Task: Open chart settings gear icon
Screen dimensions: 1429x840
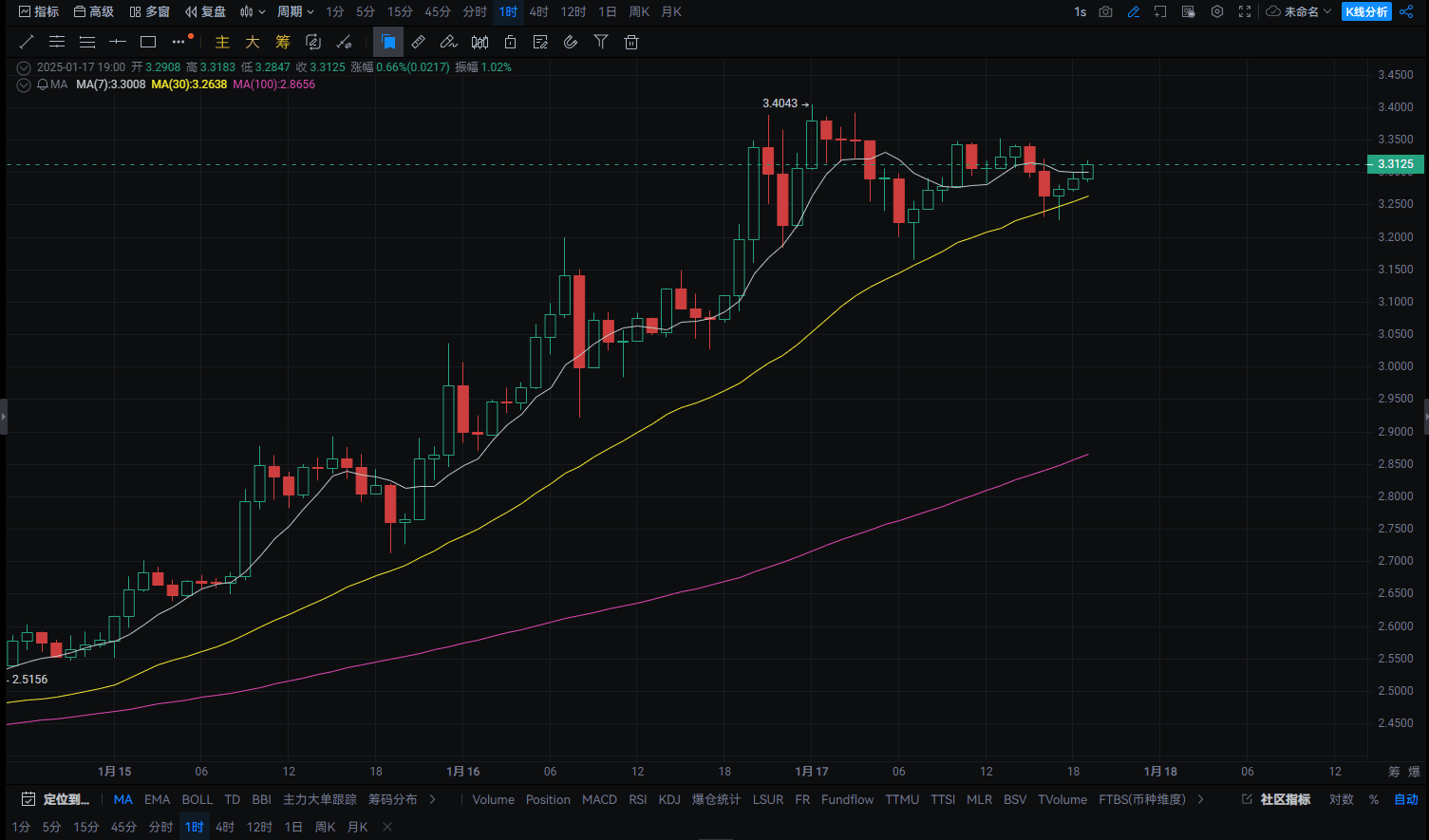Action: tap(1217, 11)
